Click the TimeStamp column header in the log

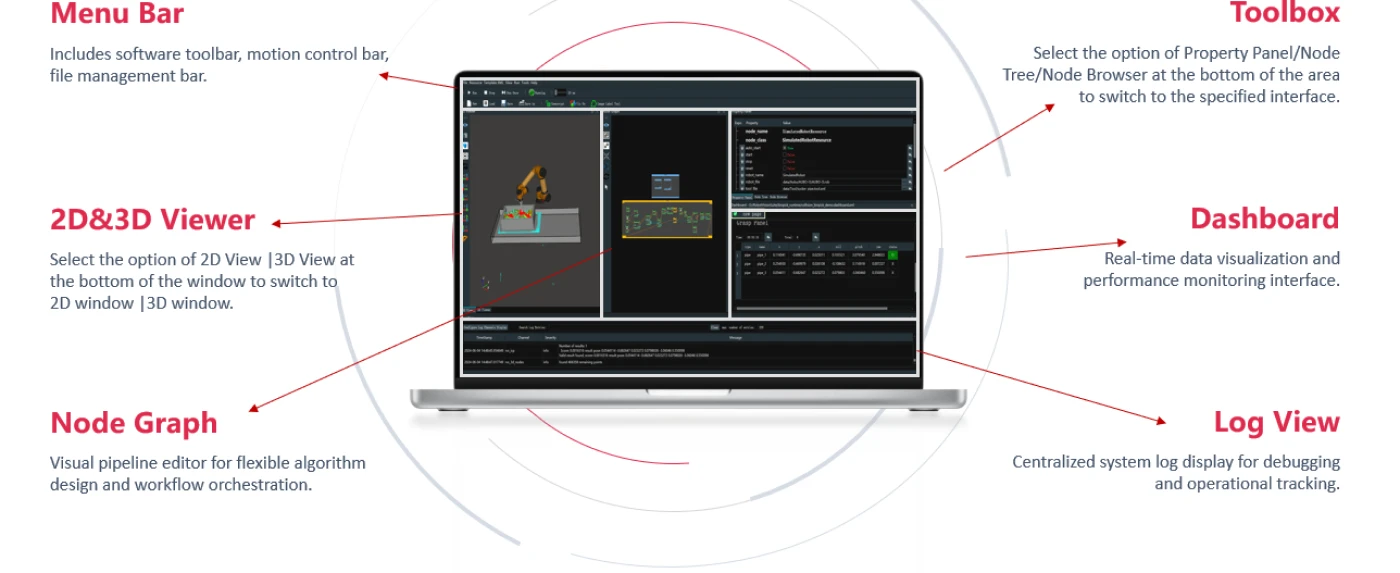484,337
